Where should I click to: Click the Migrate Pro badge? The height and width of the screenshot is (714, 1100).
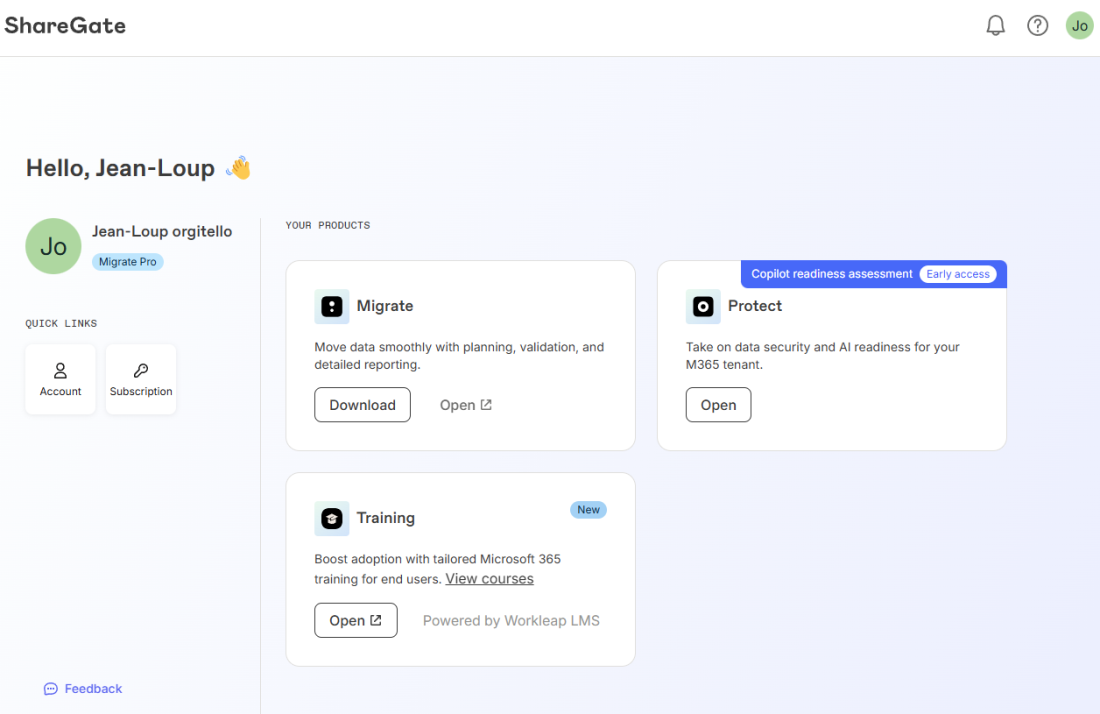(128, 262)
